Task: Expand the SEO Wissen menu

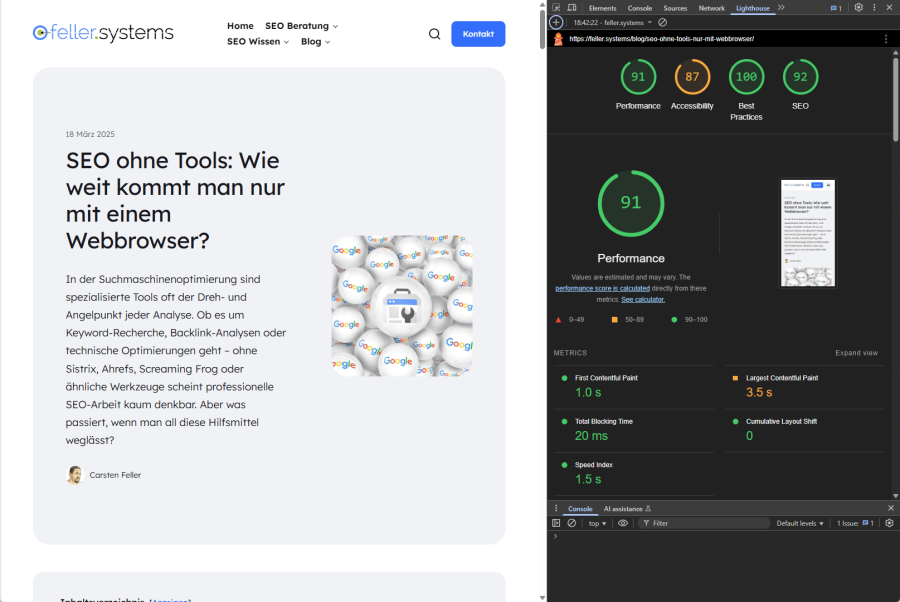Action: [258, 41]
